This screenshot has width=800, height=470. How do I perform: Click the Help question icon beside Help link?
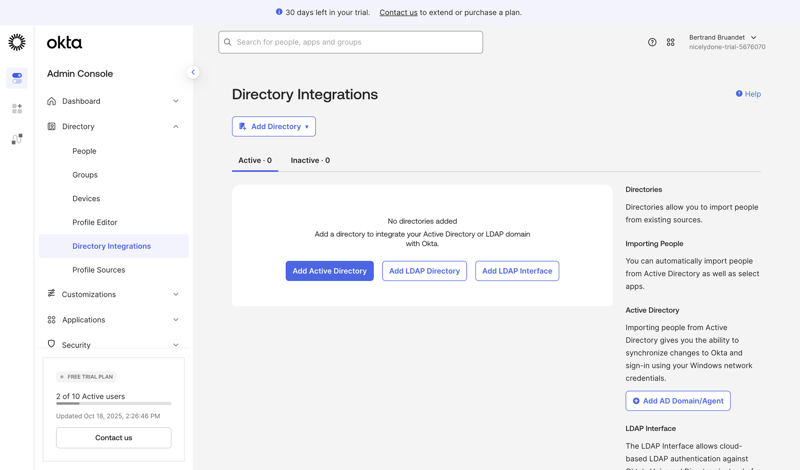click(x=739, y=93)
